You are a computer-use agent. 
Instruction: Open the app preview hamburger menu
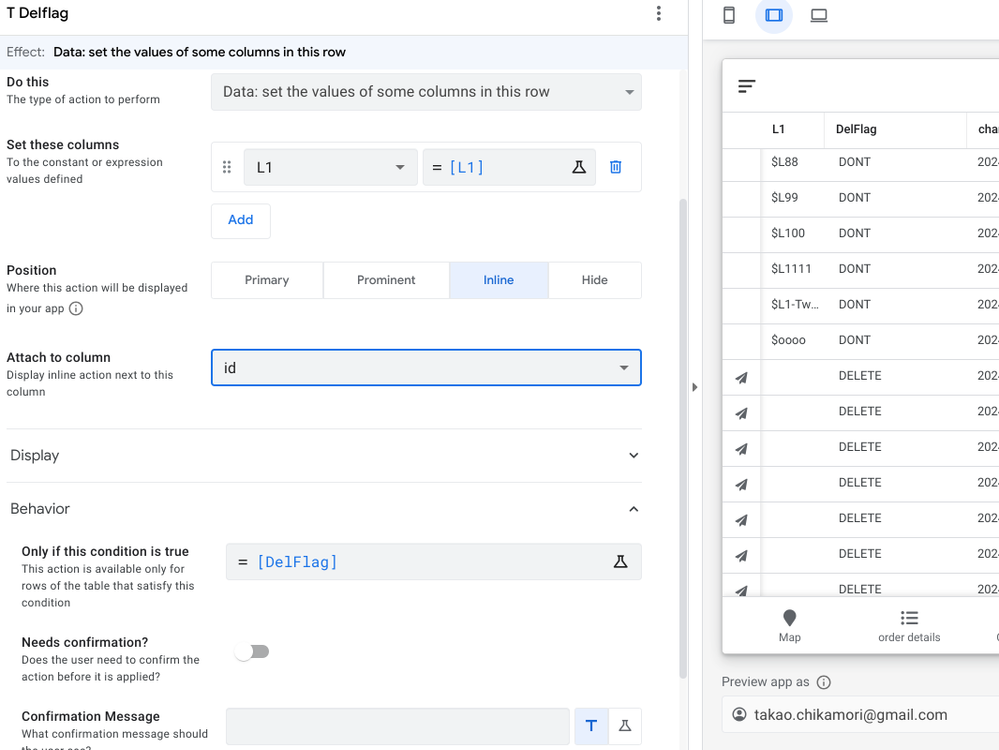(746, 86)
